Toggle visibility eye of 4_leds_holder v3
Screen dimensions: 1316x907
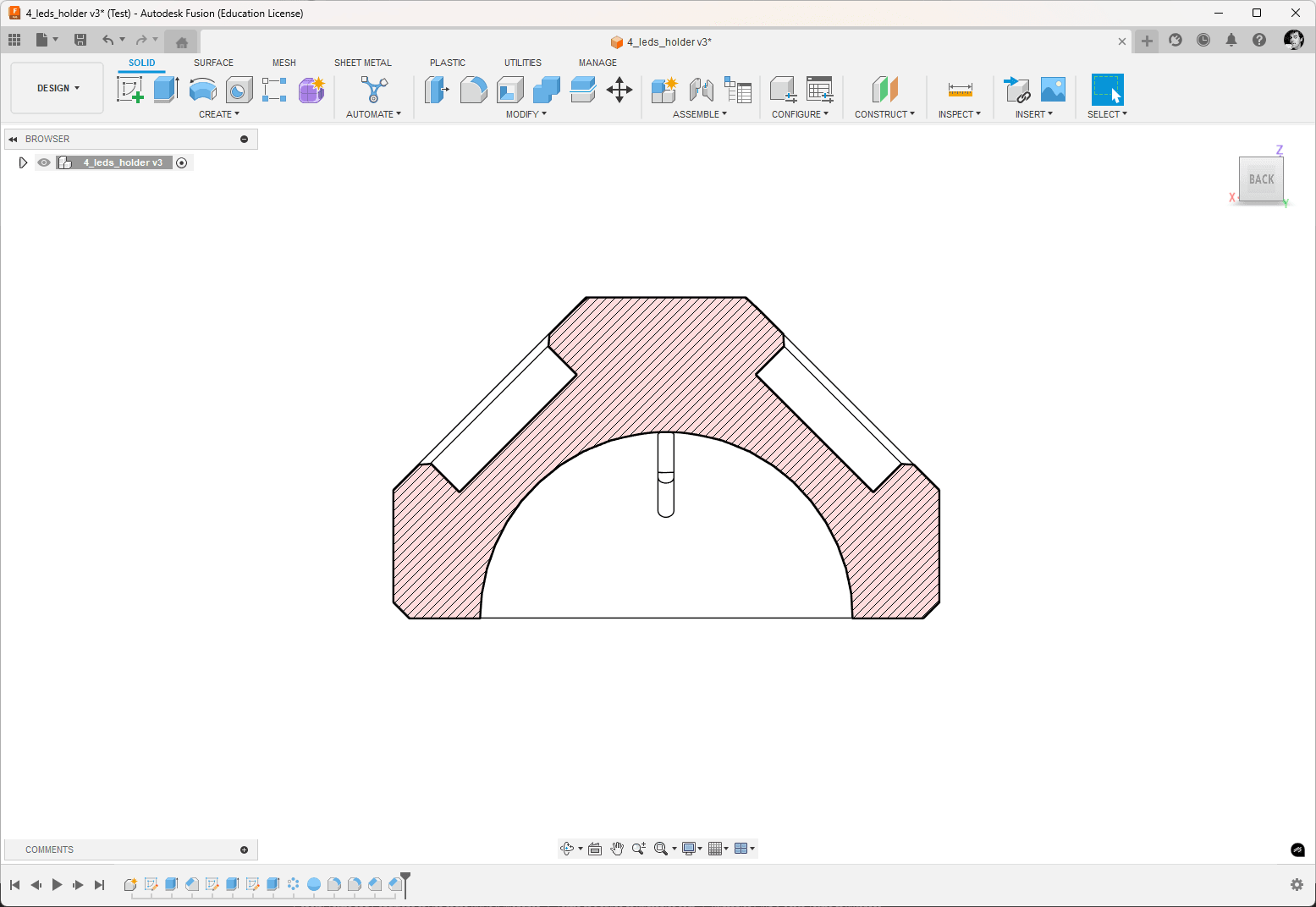[x=44, y=162]
